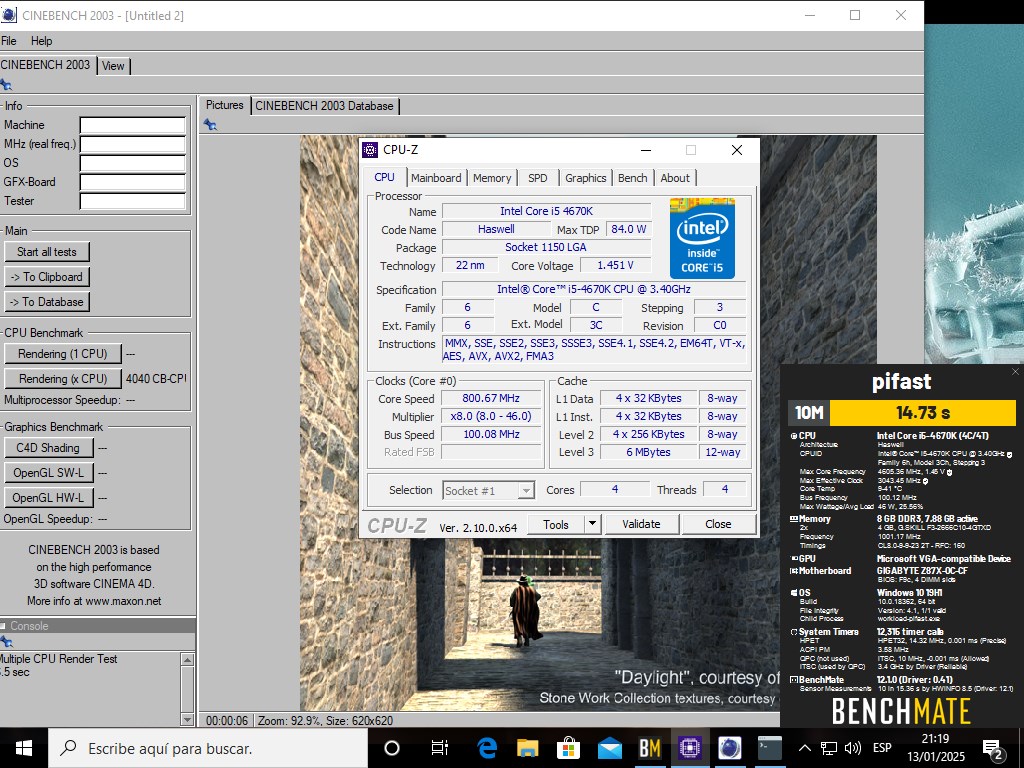Screen dimensions: 1024x768
Task: Open the Socket #1 selection dropdown
Action: [x=488, y=490]
